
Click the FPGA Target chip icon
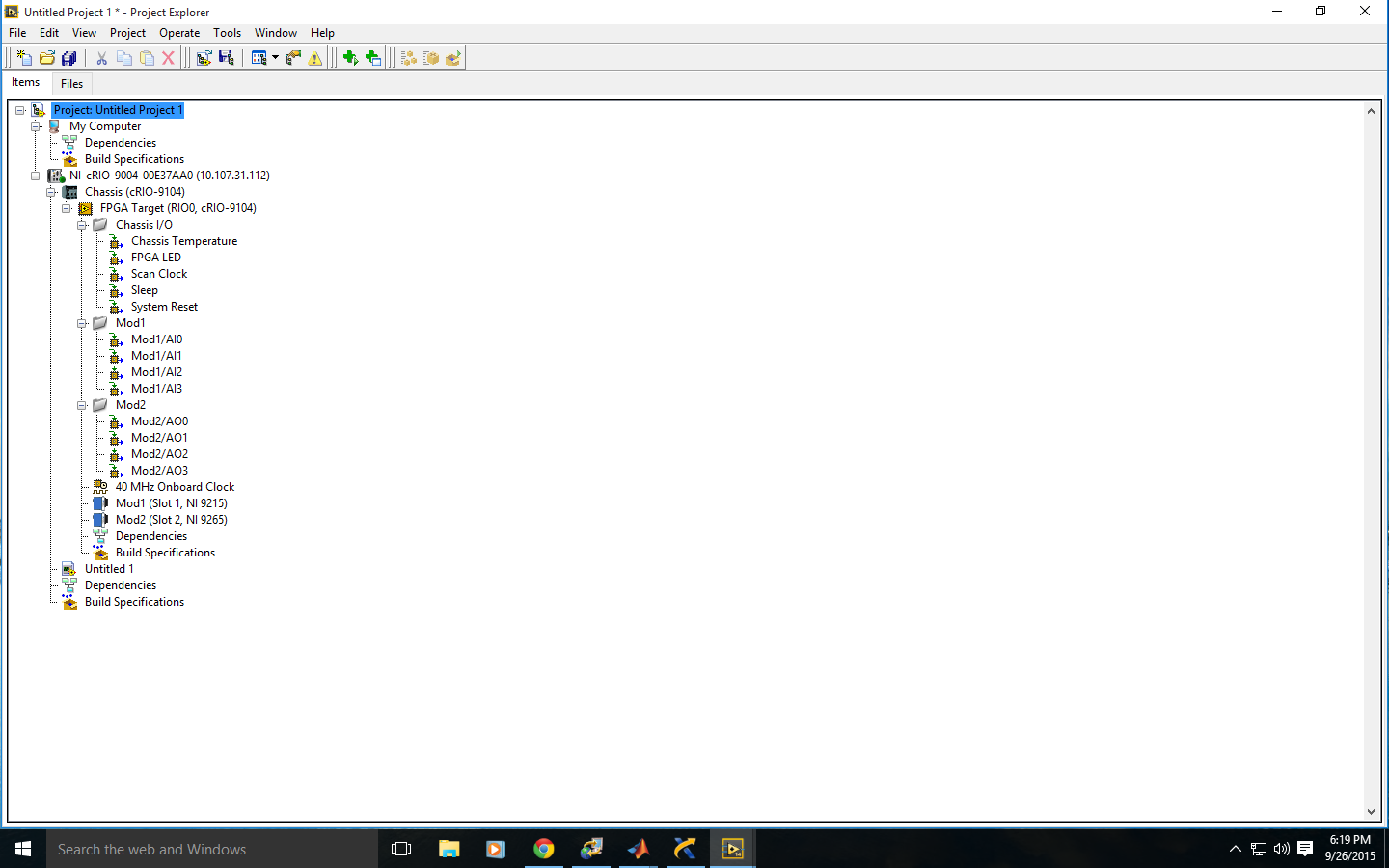85,208
